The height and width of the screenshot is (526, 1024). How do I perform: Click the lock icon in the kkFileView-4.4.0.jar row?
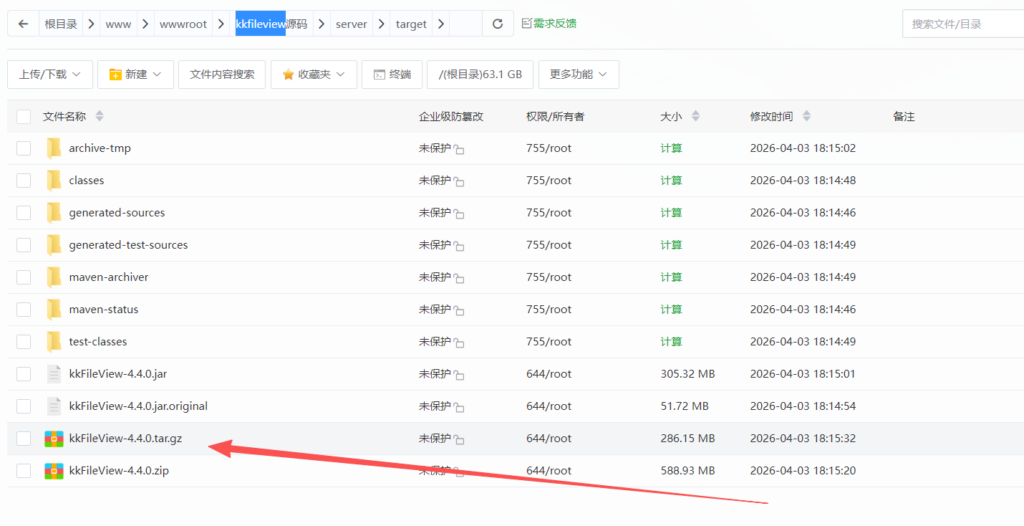click(x=459, y=375)
